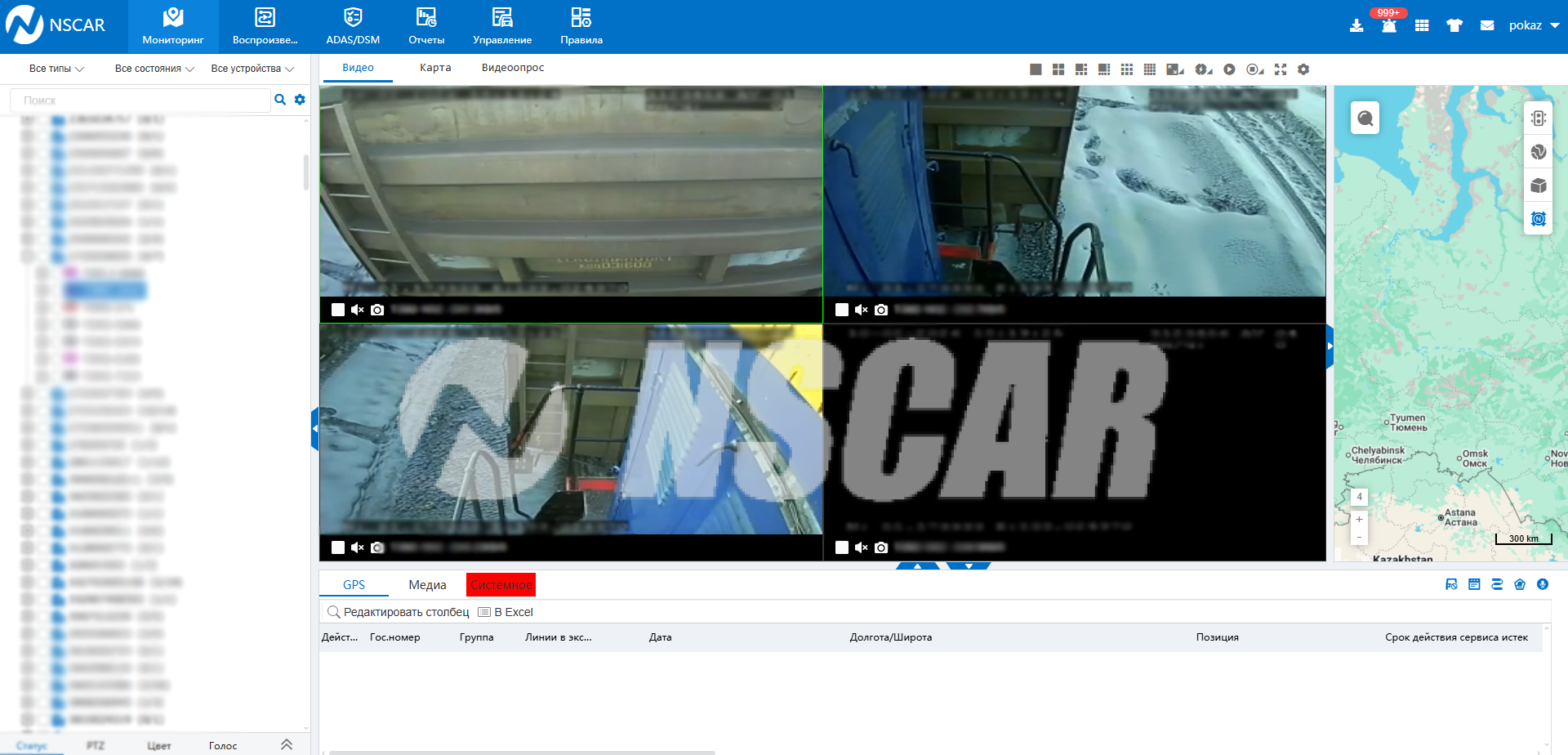
Task: Enter fullscreen video mode
Action: coord(1281,69)
